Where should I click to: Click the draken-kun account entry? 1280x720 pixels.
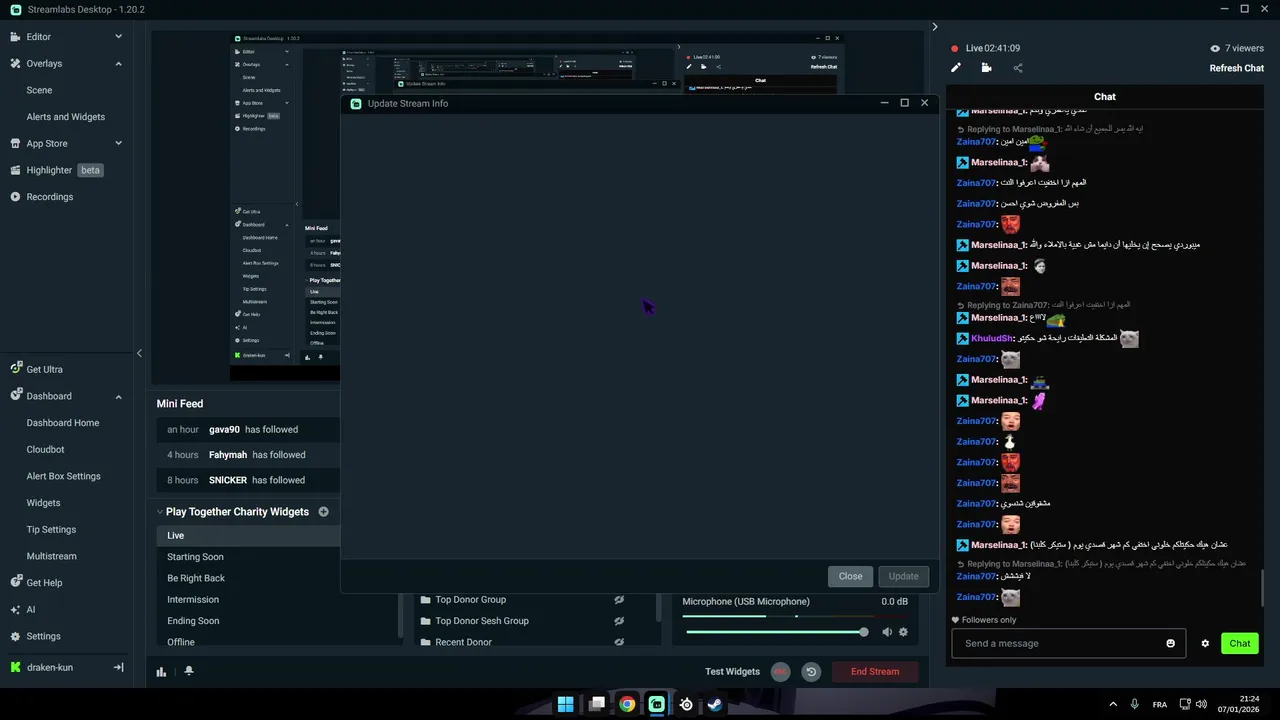pos(49,667)
